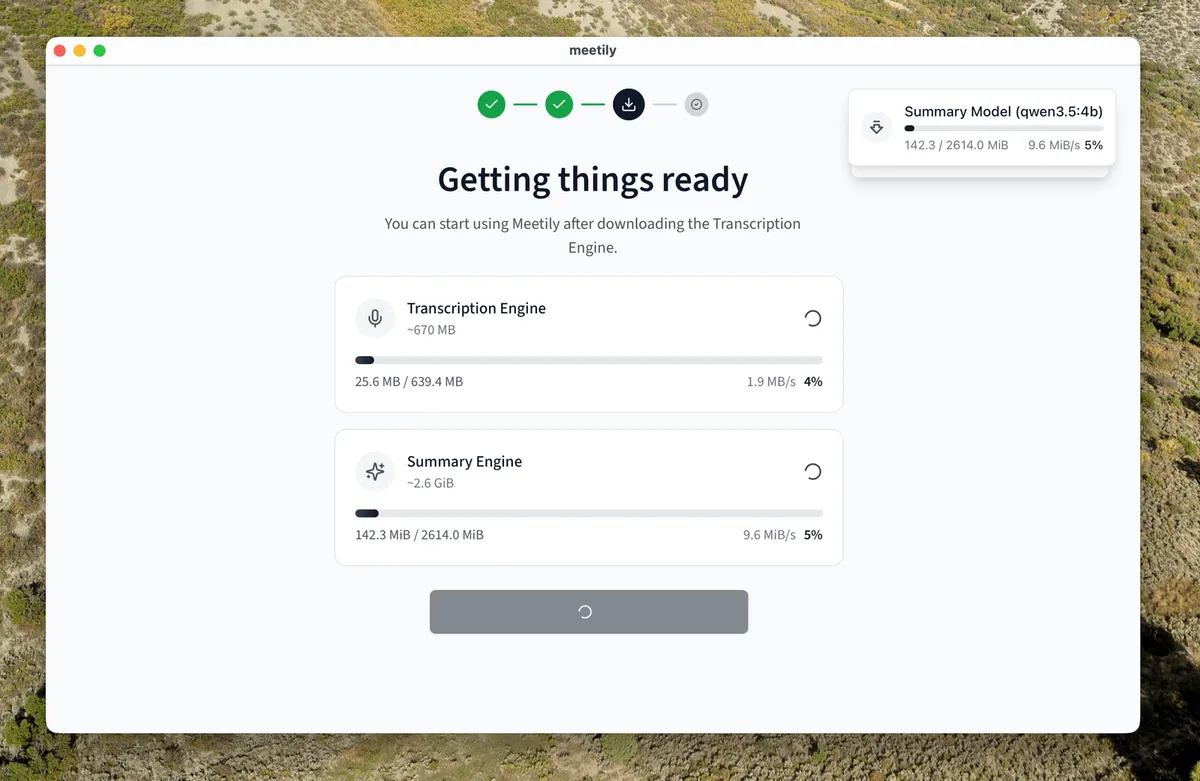Click the 'Summary Engine' title
The width and height of the screenshot is (1200, 781).
464,461
